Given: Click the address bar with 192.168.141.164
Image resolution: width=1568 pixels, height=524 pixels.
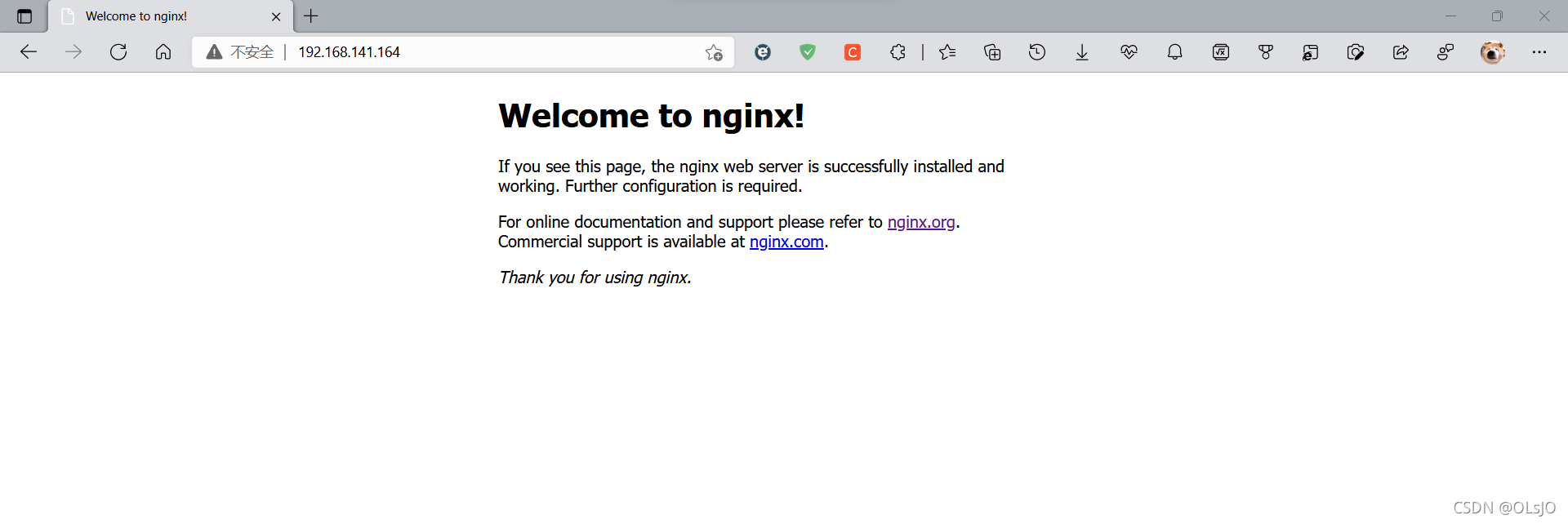Looking at the screenshot, I should click(x=462, y=52).
